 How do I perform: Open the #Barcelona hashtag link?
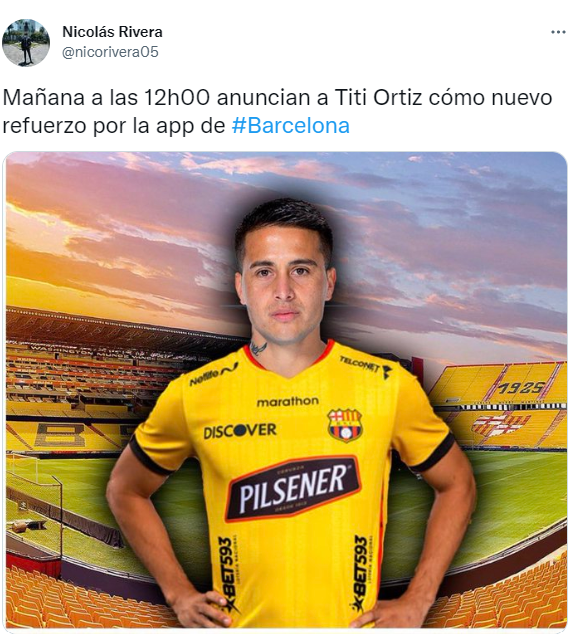pyautogui.click(x=290, y=126)
